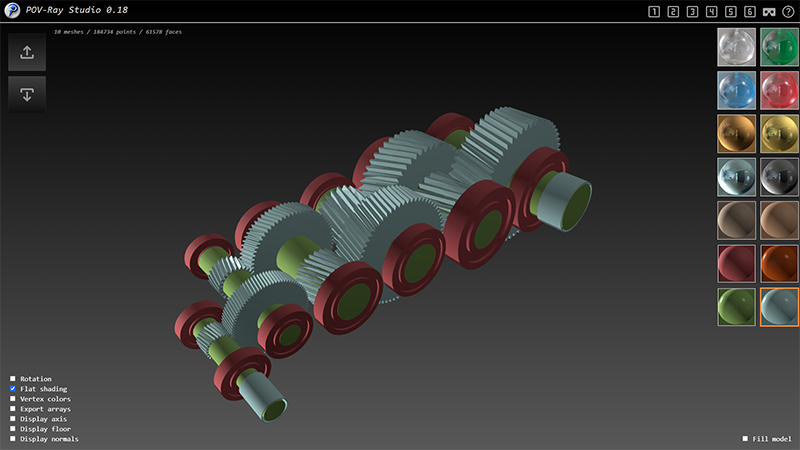Uncheck the Flat shading checkbox

(x=13, y=389)
